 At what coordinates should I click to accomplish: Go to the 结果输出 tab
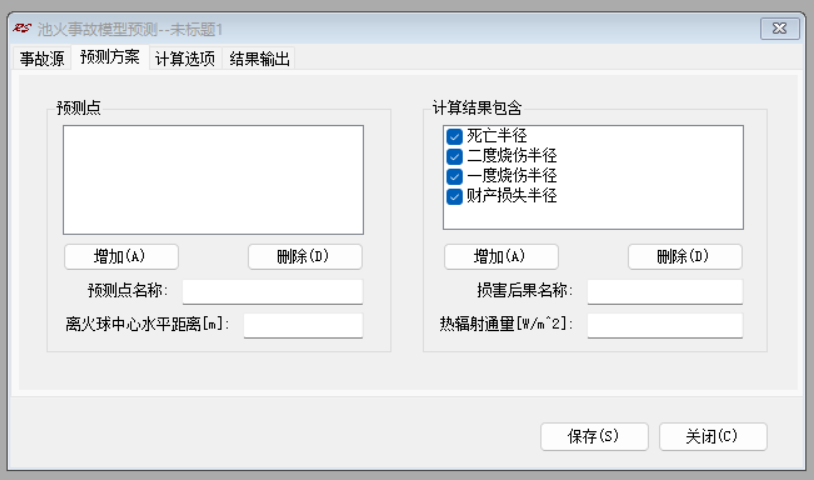(x=260, y=58)
